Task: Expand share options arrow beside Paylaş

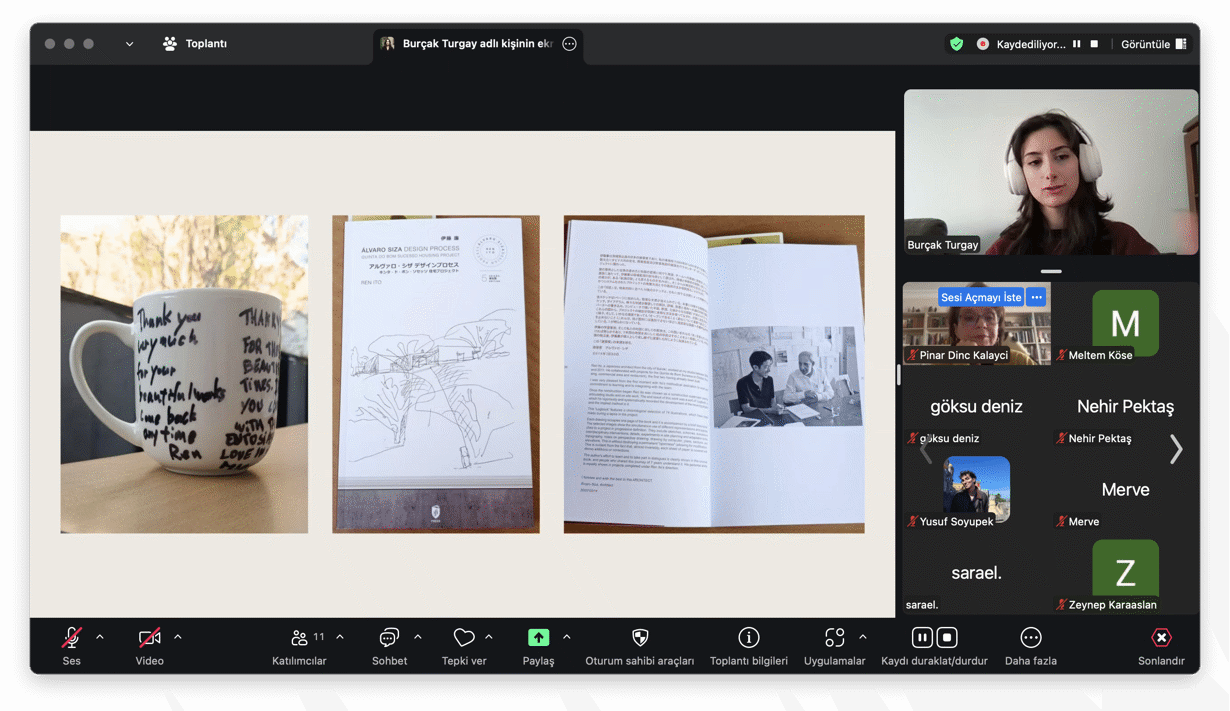Action: click(x=567, y=637)
